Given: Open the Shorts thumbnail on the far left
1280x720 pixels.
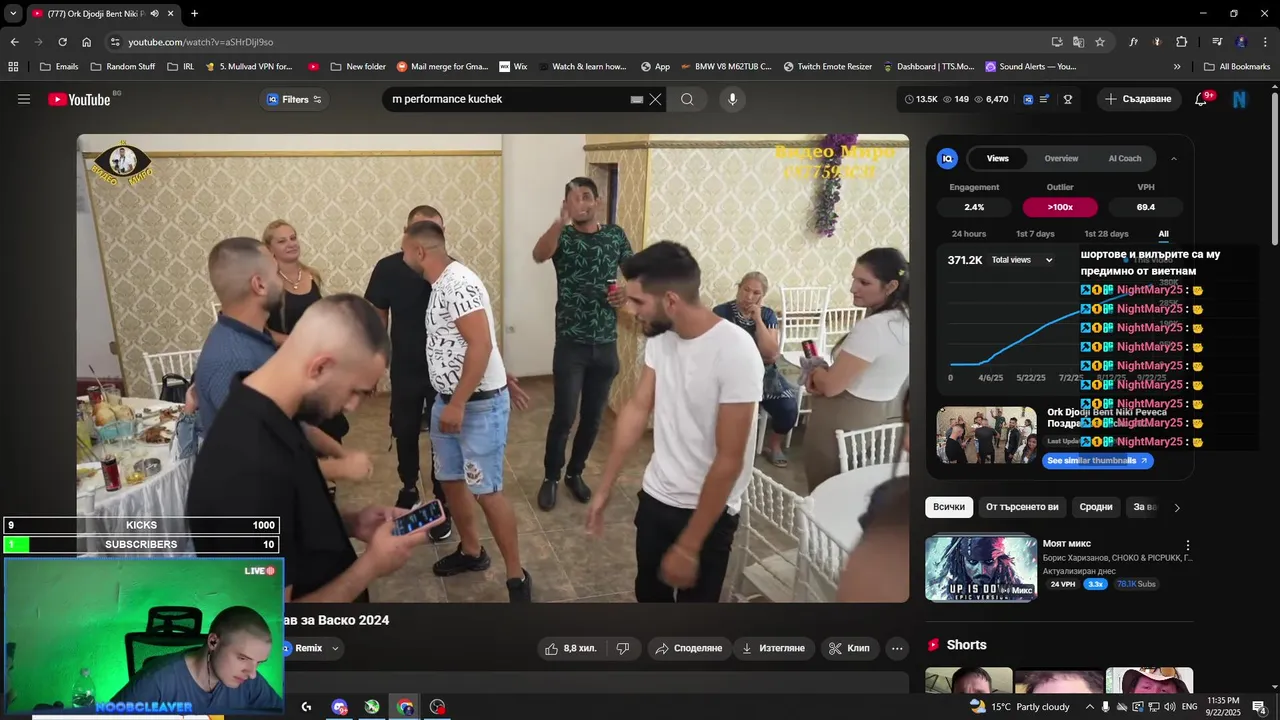Looking at the screenshot, I should point(968,680).
